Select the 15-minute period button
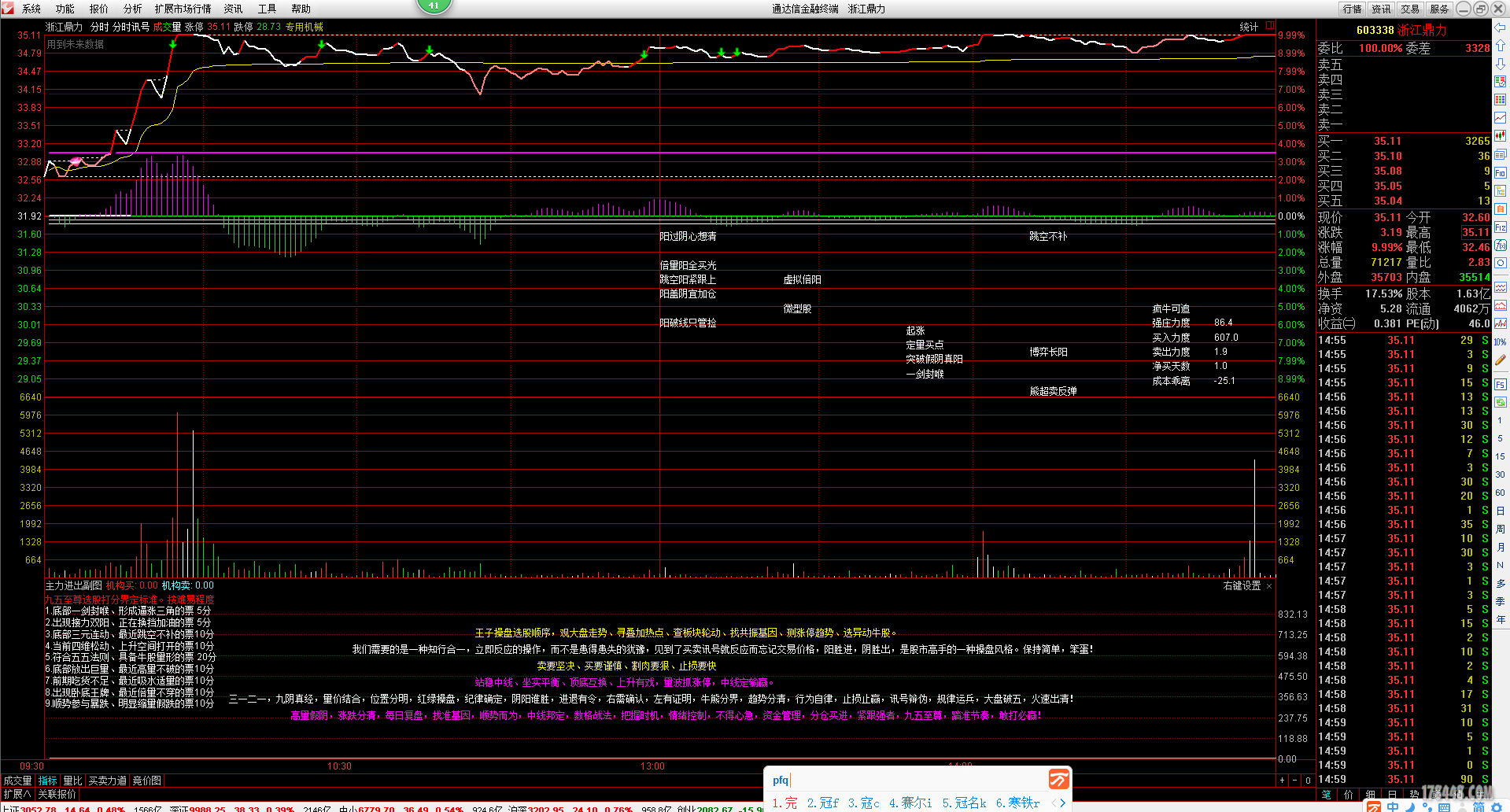 pos(1501,456)
